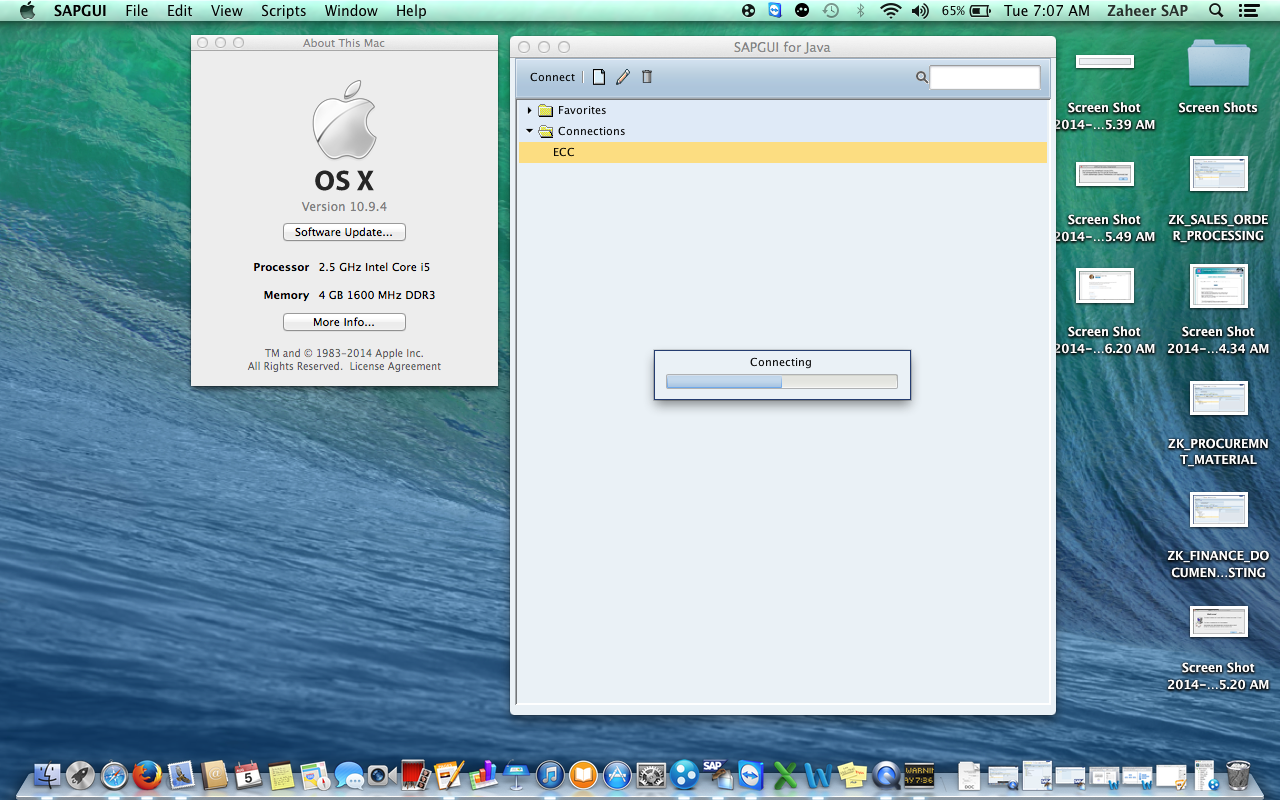This screenshot has height=800, width=1280.
Task: Open More Info in About This Mac
Action: coord(344,322)
